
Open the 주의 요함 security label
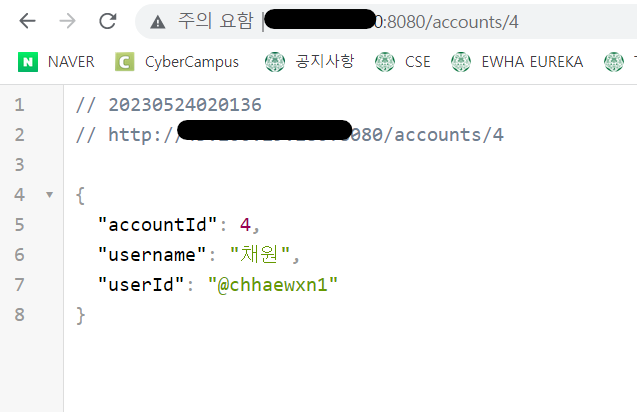(x=215, y=21)
